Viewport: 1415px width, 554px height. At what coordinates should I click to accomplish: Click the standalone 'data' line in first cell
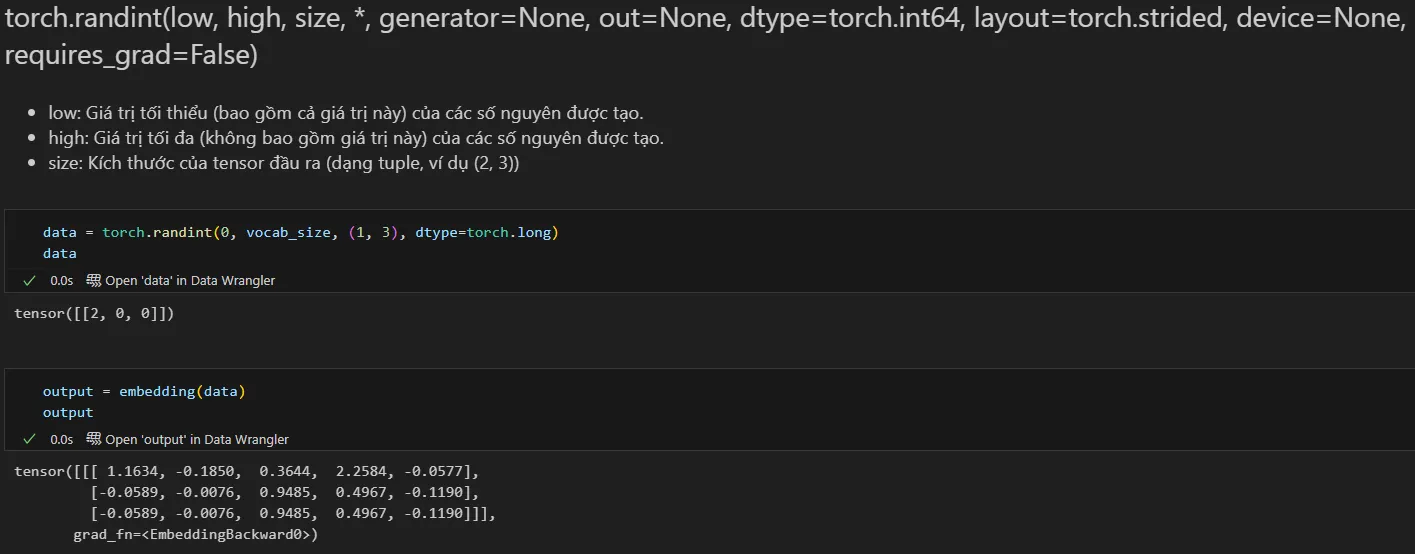[x=60, y=253]
